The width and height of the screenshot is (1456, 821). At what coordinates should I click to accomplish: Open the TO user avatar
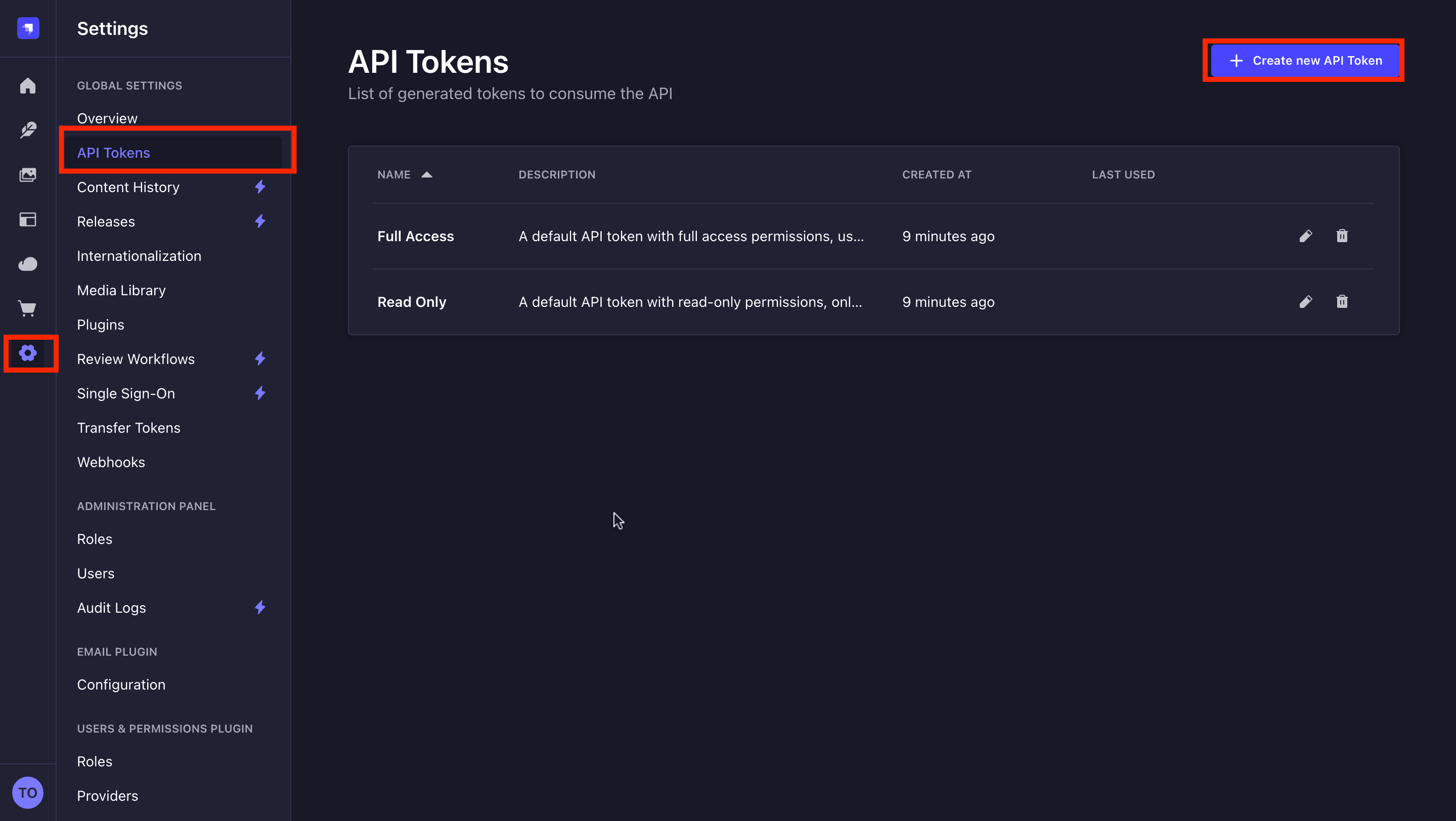point(28,792)
